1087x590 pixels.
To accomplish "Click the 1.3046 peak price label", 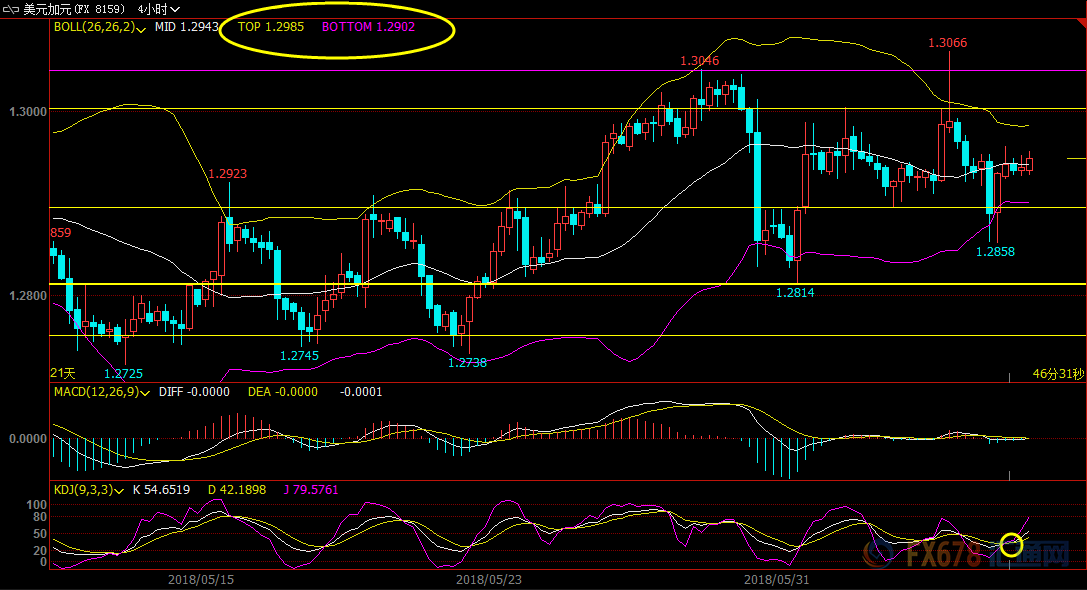I will (699, 61).
